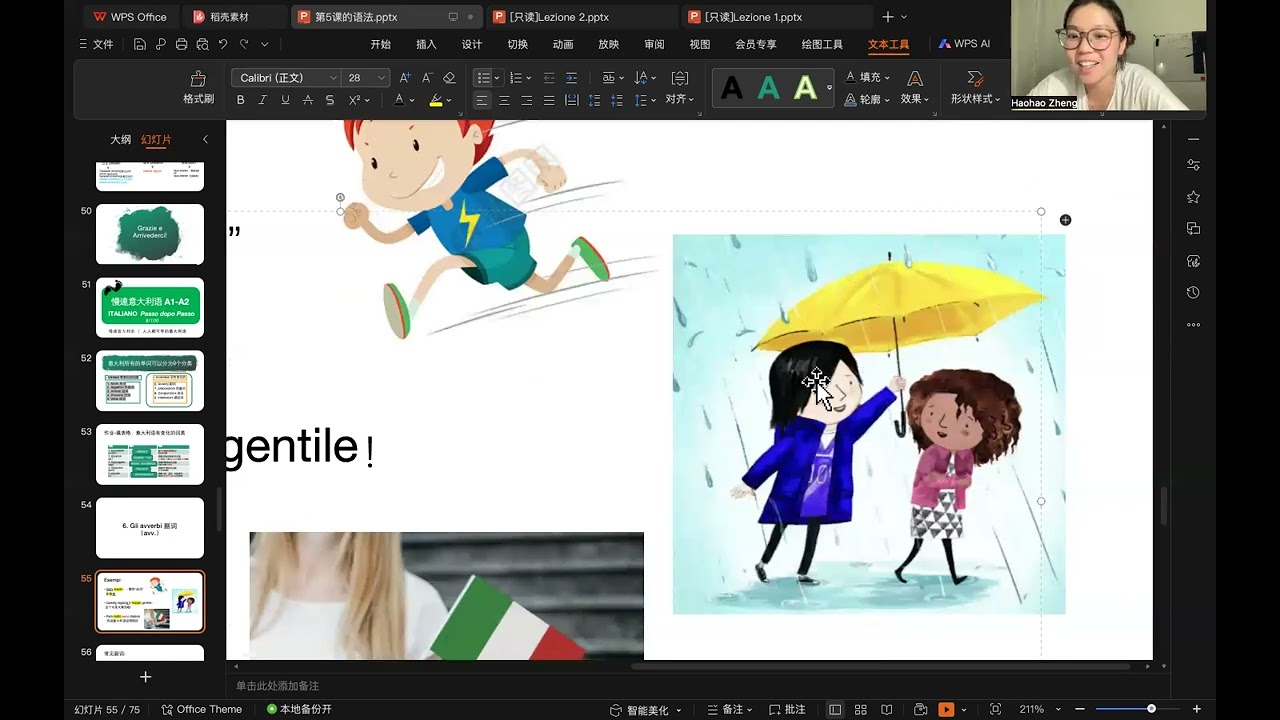1280x720 pixels.
Task: Click the Save icon in quick access bar
Action: coord(140,44)
